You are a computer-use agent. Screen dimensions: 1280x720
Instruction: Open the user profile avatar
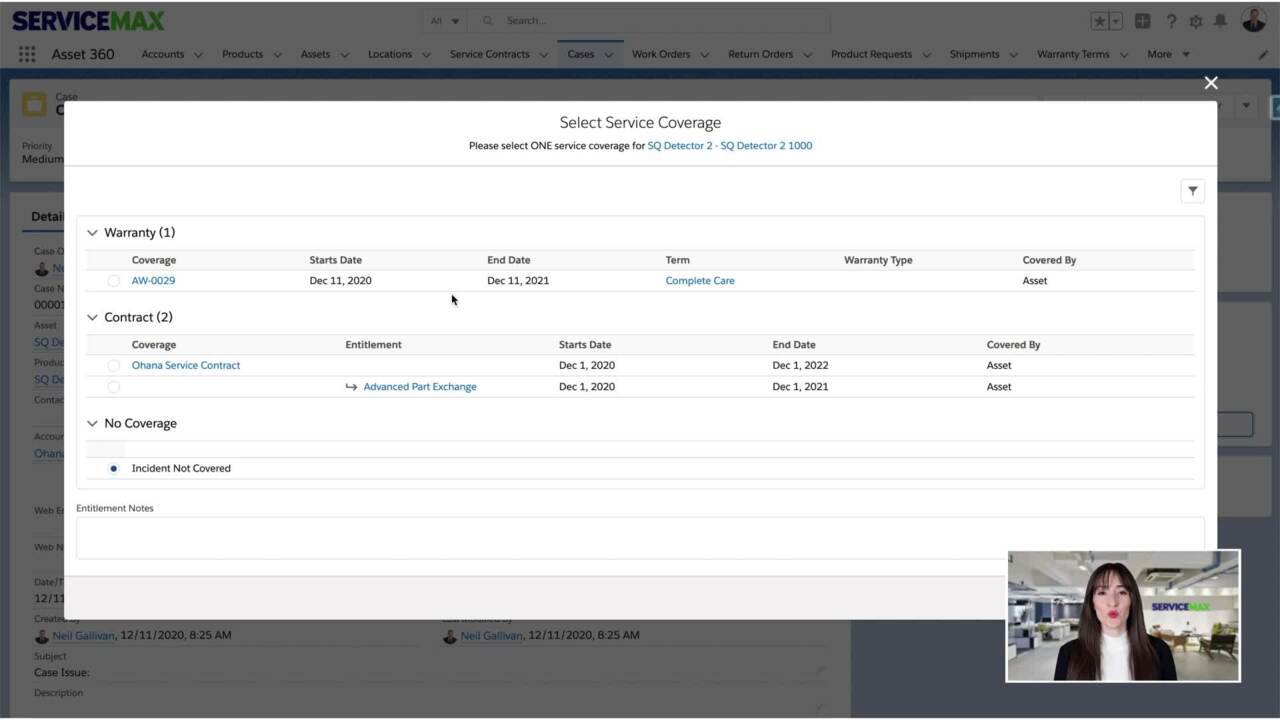click(1253, 20)
